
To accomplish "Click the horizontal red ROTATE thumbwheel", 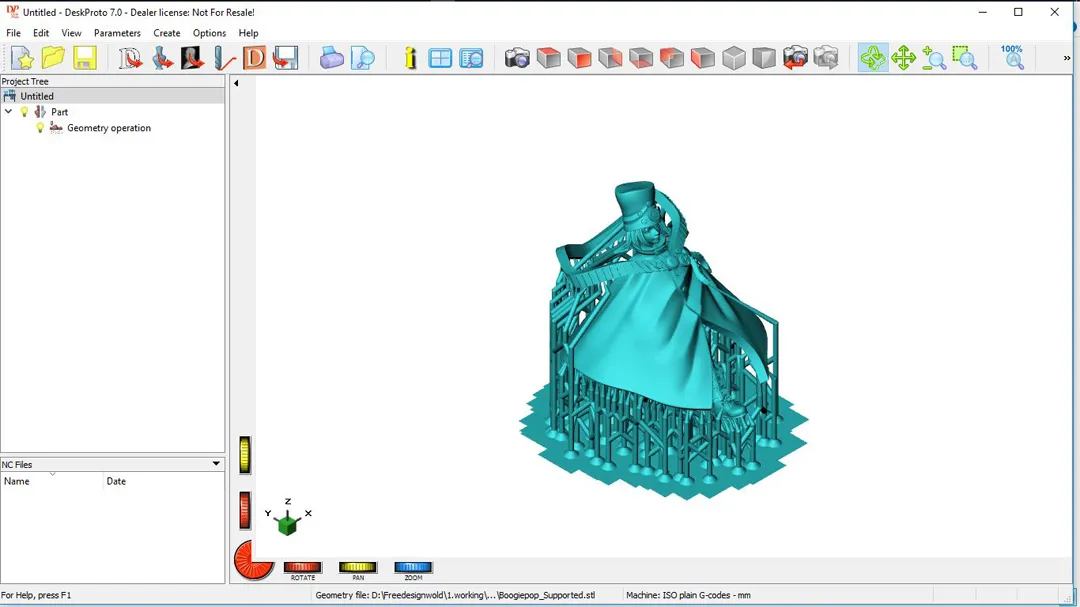I will pyautogui.click(x=302, y=567).
